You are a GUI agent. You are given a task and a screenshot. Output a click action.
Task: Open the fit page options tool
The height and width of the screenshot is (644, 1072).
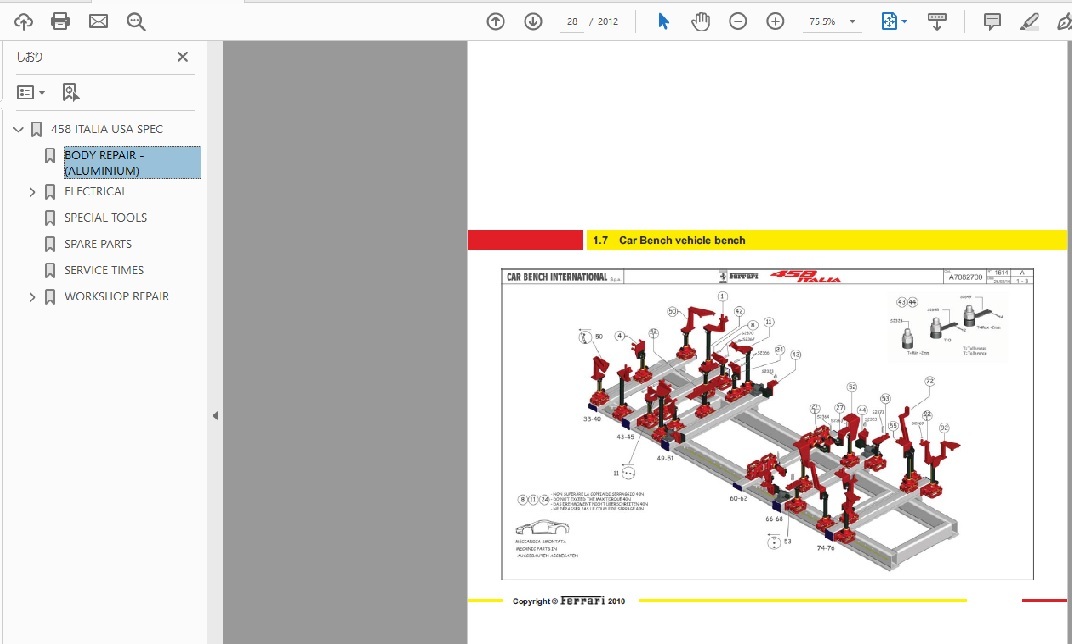click(889, 22)
